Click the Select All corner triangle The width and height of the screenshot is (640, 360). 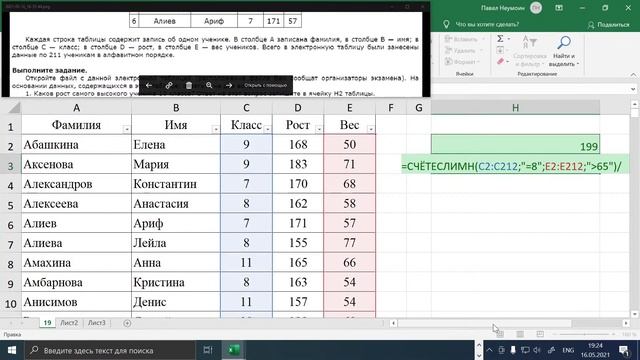tap(15, 108)
